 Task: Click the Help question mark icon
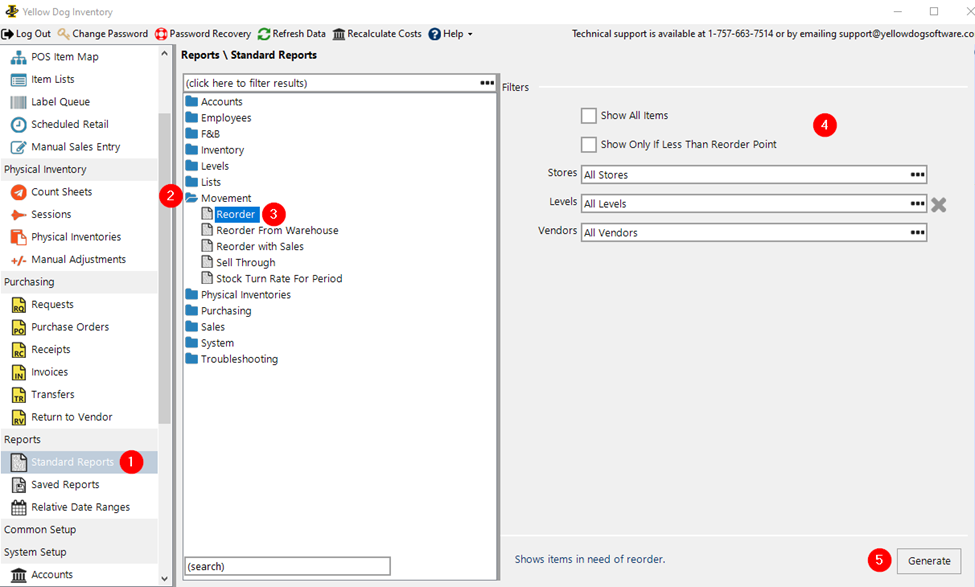pos(435,34)
